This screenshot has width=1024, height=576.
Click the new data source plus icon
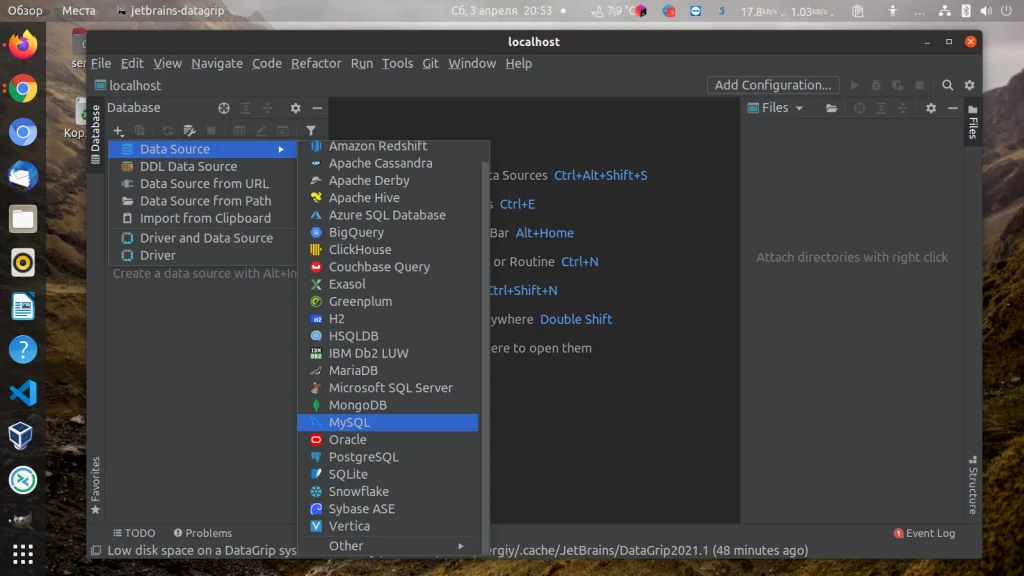pos(118,130)
